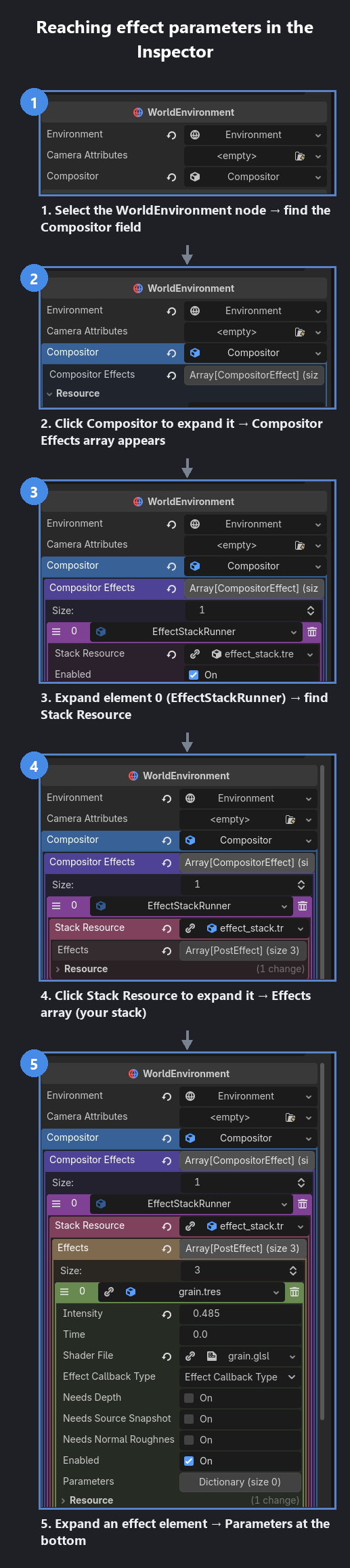The width and height of the screenshot is (350, 1568).
Task: Click Effects property label in step 5 panel
Action: coord(73,1248)
